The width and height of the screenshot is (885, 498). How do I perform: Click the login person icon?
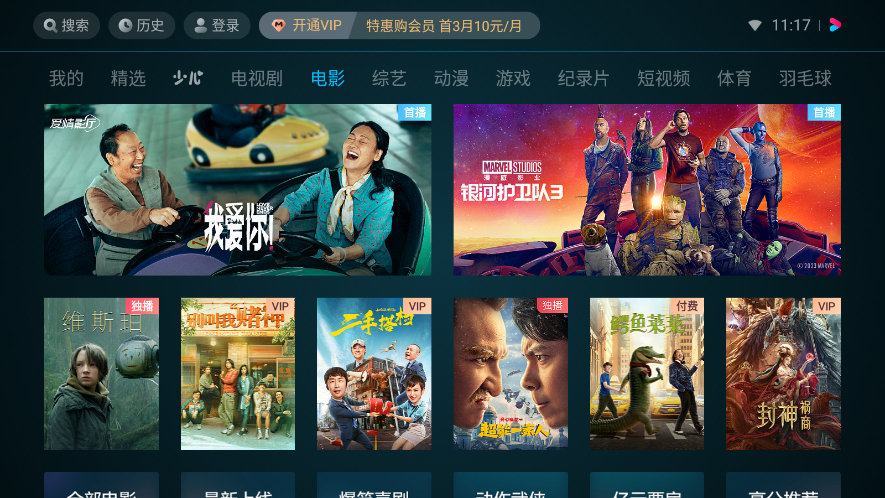click(x=200, y=25)
